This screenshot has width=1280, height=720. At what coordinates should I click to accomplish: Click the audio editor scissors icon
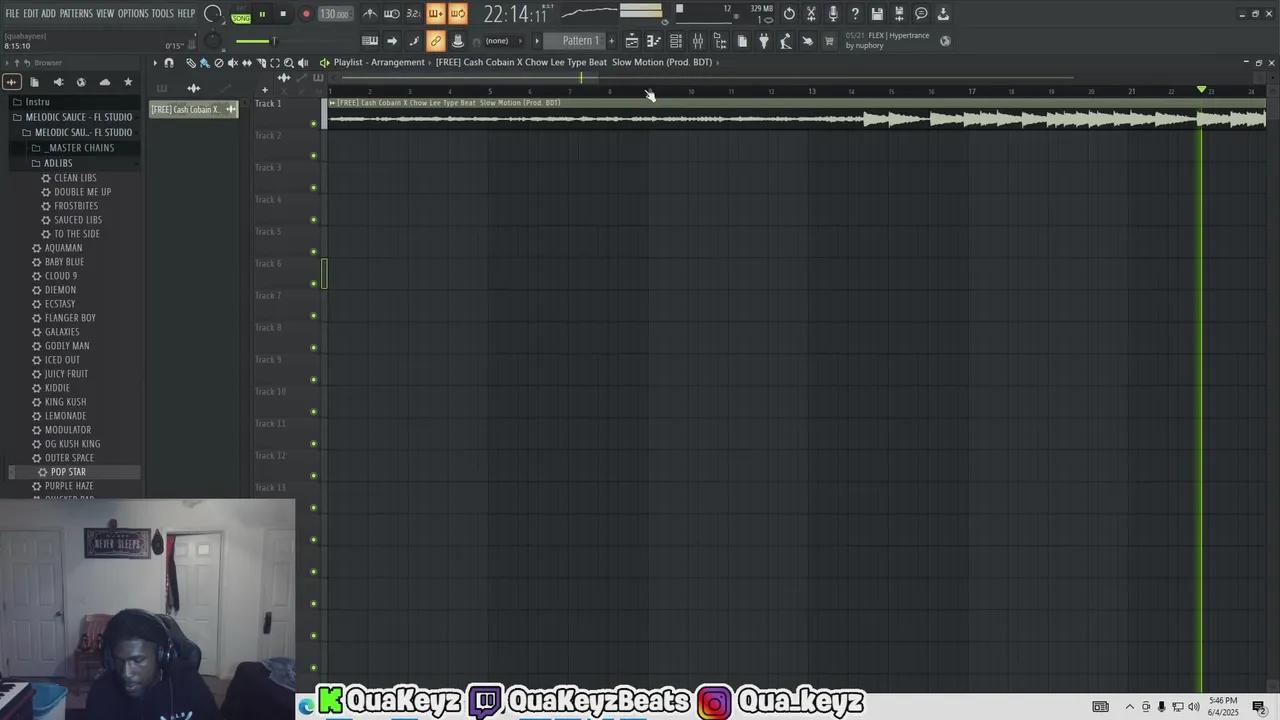coord(811,14)
